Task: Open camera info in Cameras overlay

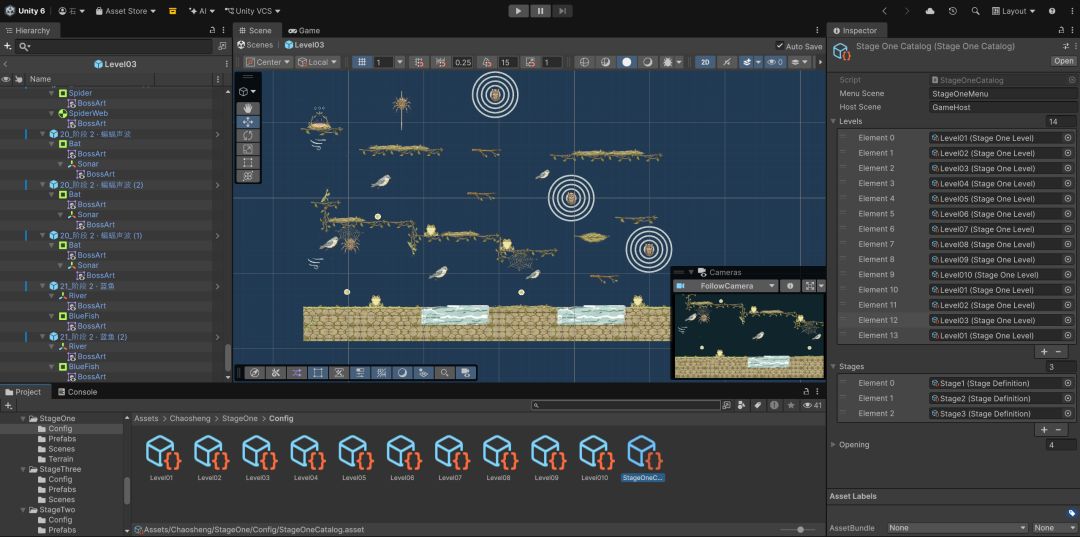Action: point(790,286)
